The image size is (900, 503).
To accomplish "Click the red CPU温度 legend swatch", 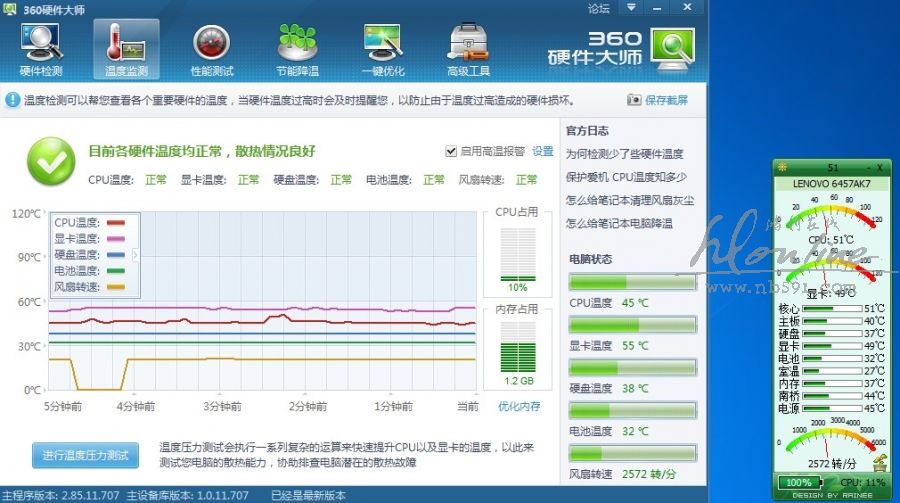I will click(x=115, y=223).
